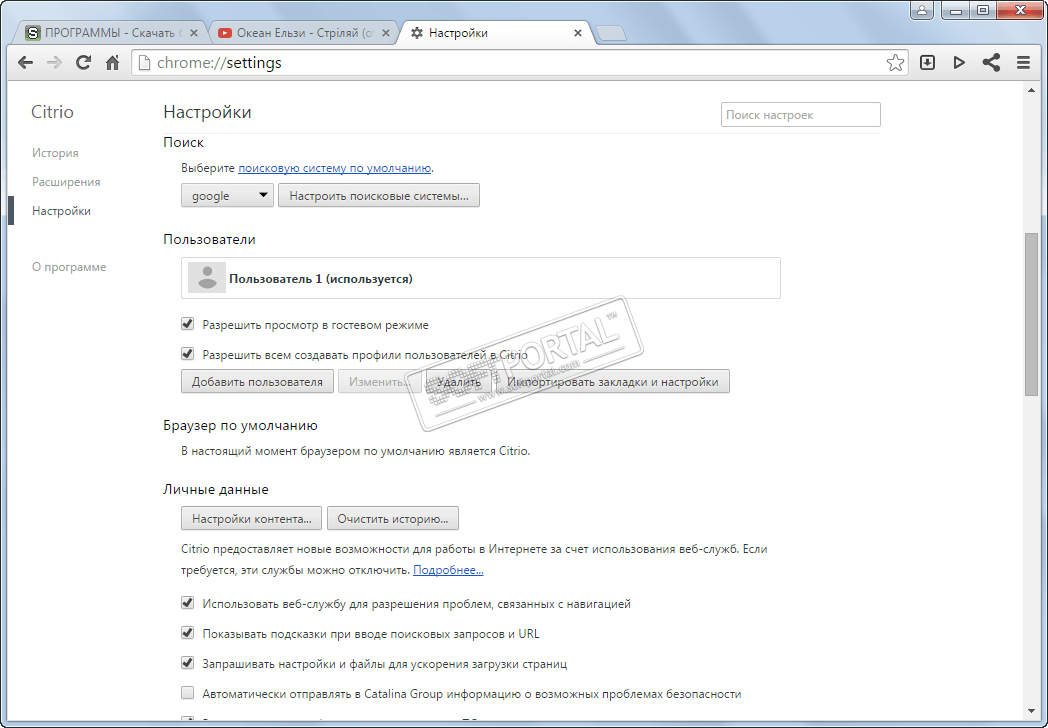Click the scrollbar up arrow
The height and width of the screenshot is (728, 1048).
[x=1031, y=90]
